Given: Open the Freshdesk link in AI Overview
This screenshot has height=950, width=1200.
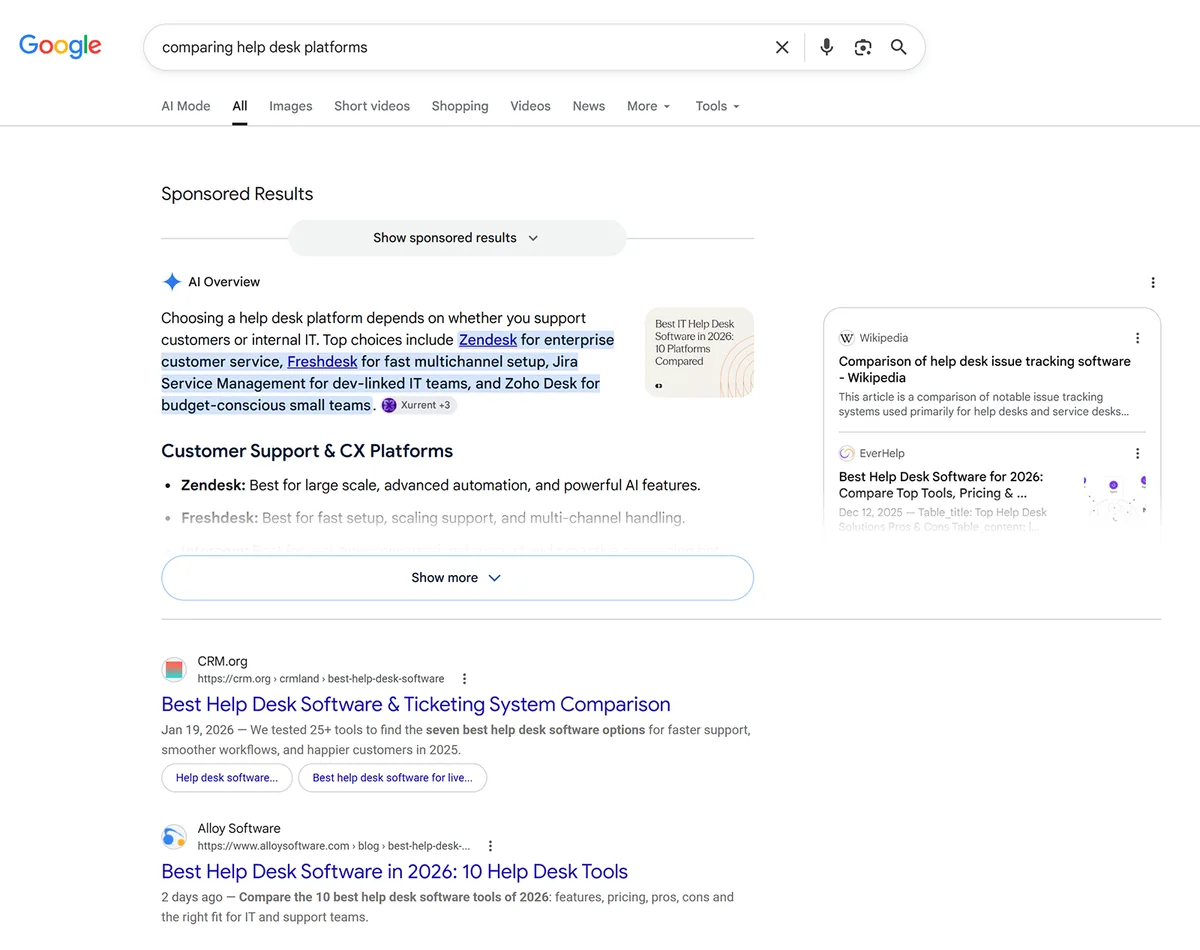Looking at the screenshot, I should 322,362.
